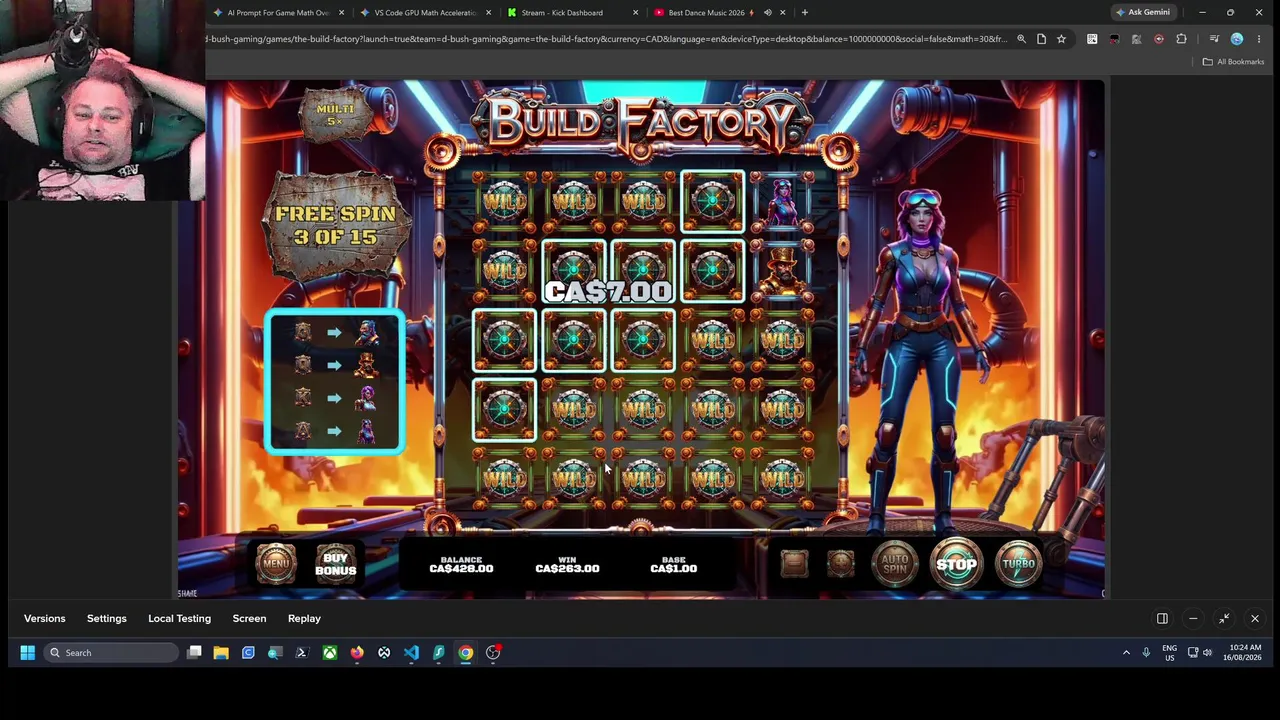Open Firefox from the taskbar

pyautogui.click(x=357, y=653)
